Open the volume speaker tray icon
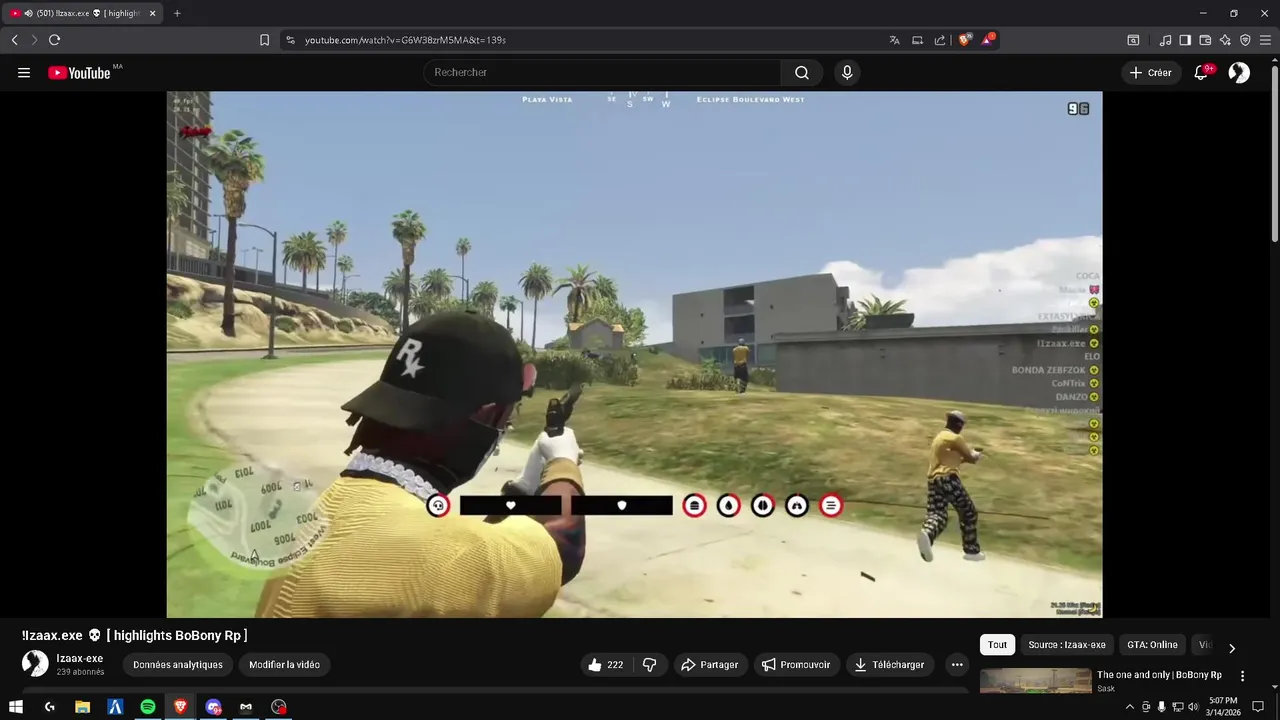The width and height of the screenshot is (1280, 720). pyautogui.click(x=1192, y=707)
